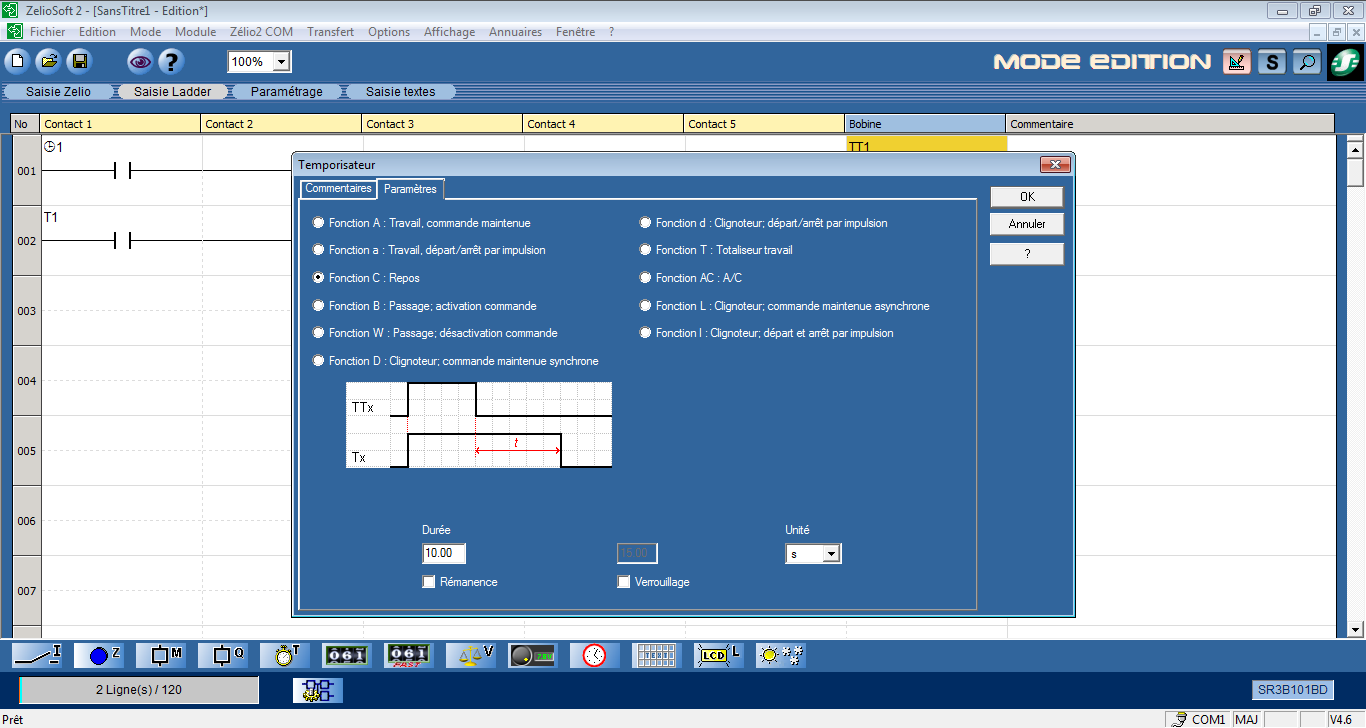Switch to Monitoring mode magnifier icon
This screenshot has height=728, width=1366.
(1306, 62)
